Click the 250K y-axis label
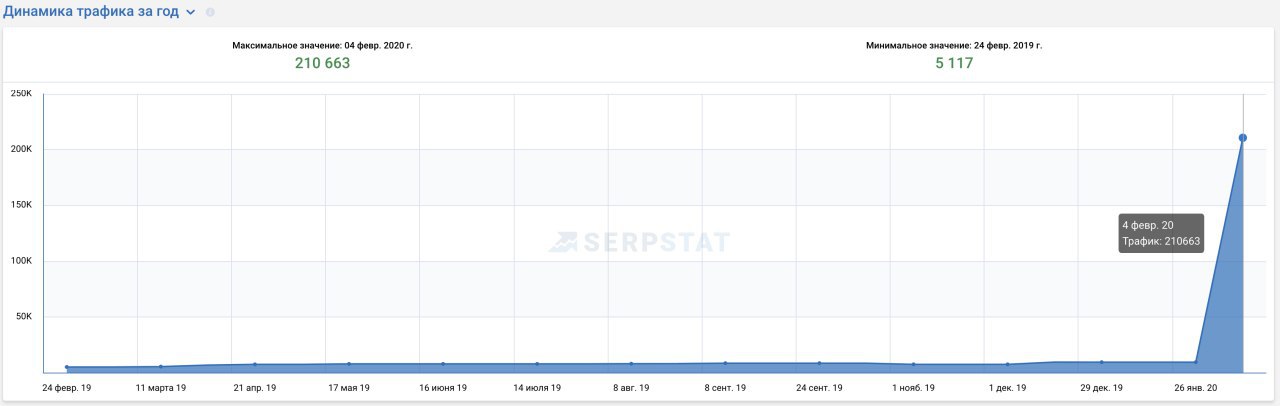Screen dimensions: 1280x406 point(21,93)
